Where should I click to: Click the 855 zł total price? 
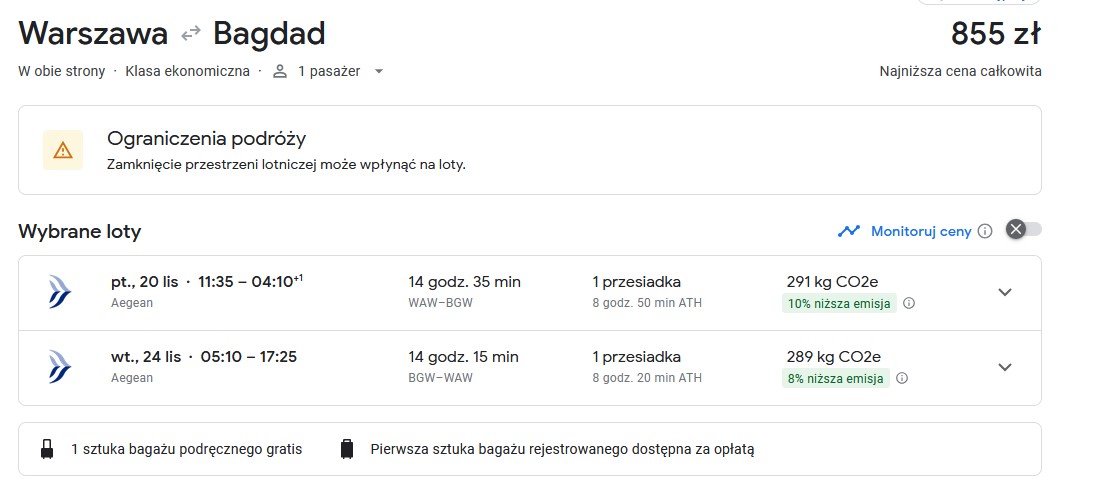coord(996,34)
